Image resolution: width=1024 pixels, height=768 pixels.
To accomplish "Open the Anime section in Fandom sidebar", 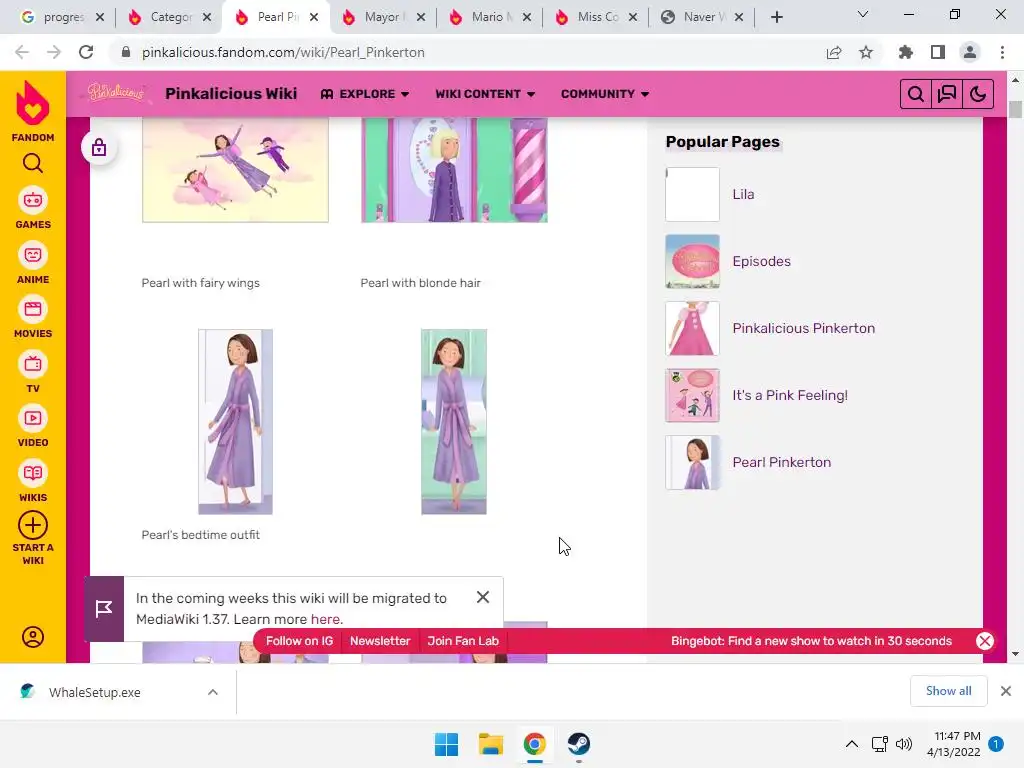I will 33,263.
